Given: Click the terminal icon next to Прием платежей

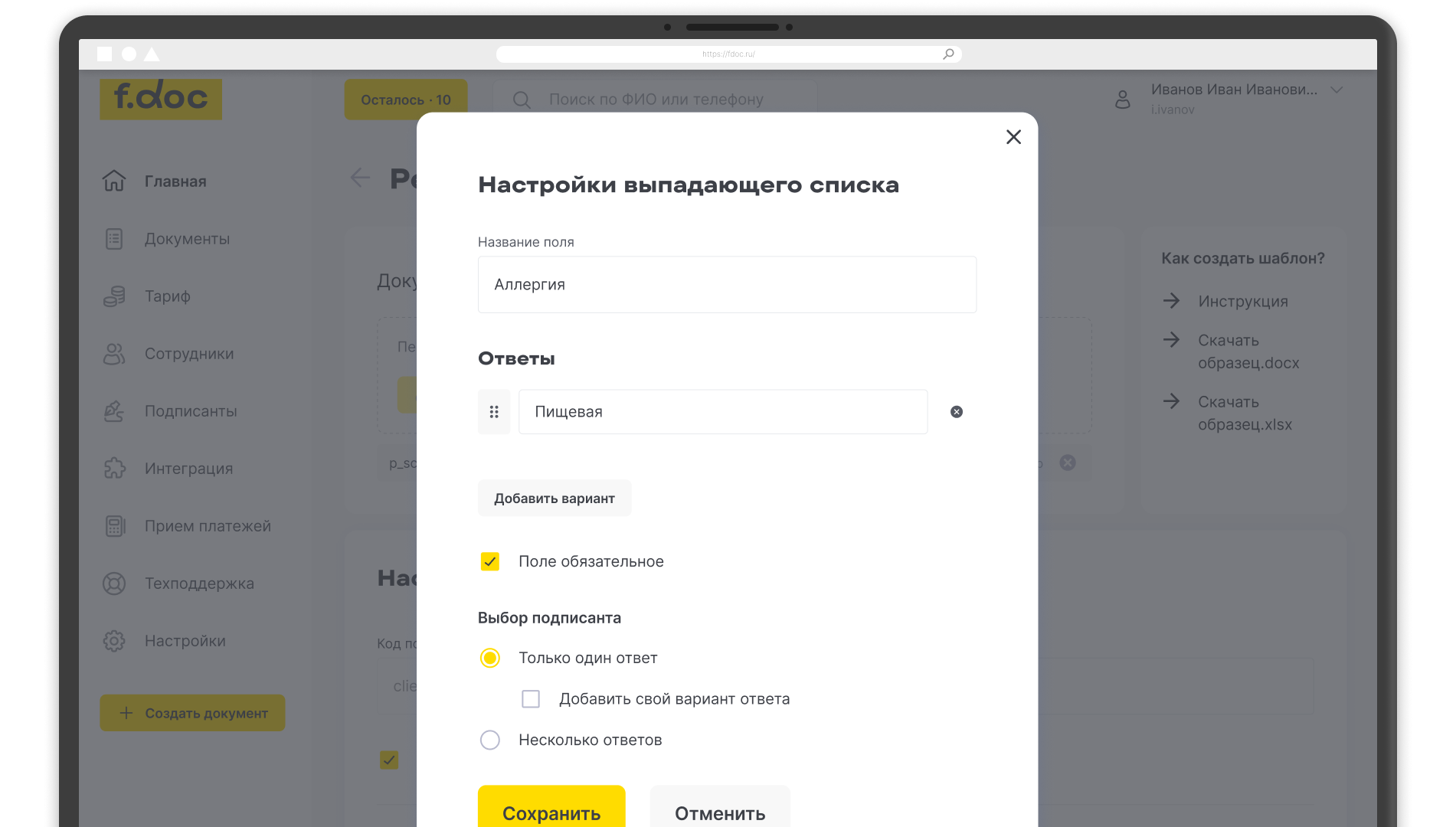Looking at the screenshot, I should click(114, 526).
